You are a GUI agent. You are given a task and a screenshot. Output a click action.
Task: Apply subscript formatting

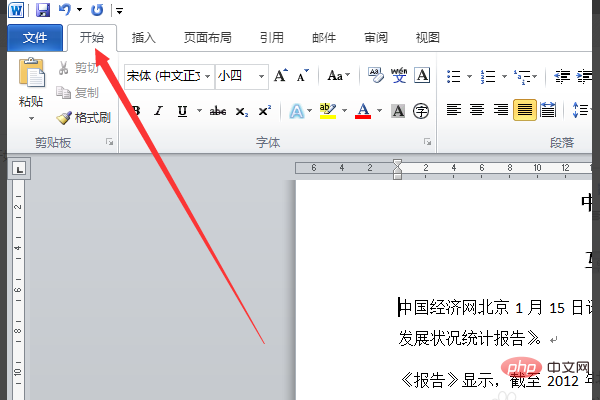tap(242, 110)
